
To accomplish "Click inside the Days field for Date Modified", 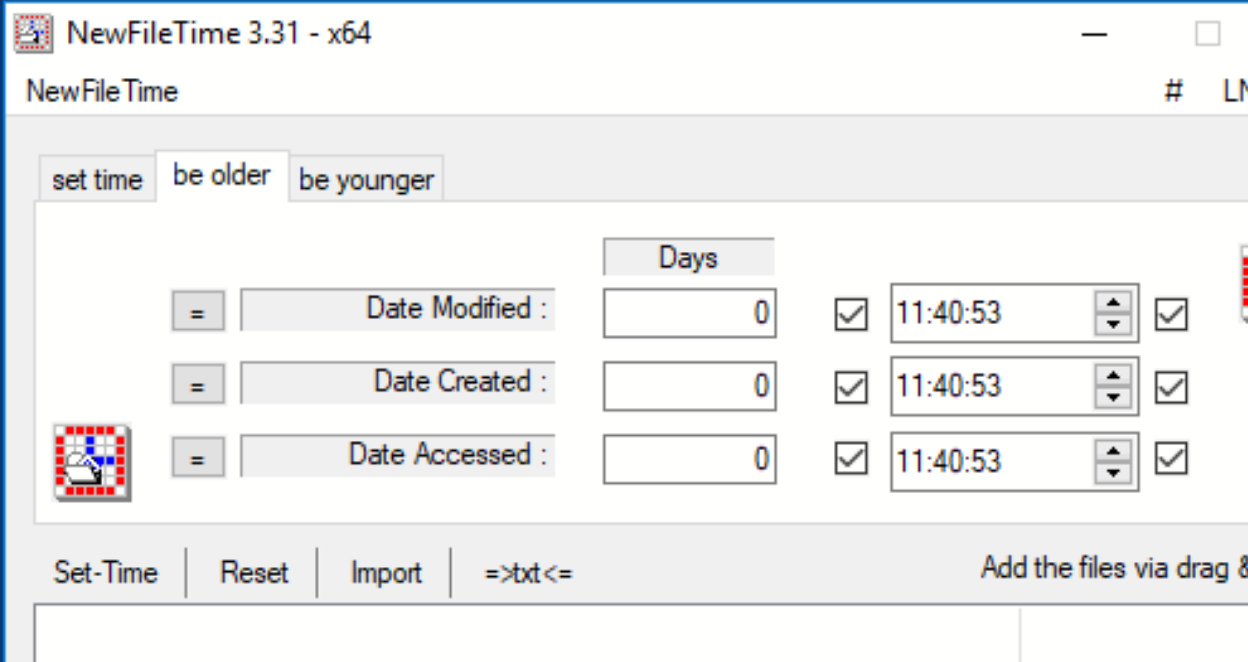I will tap(688, 313).
